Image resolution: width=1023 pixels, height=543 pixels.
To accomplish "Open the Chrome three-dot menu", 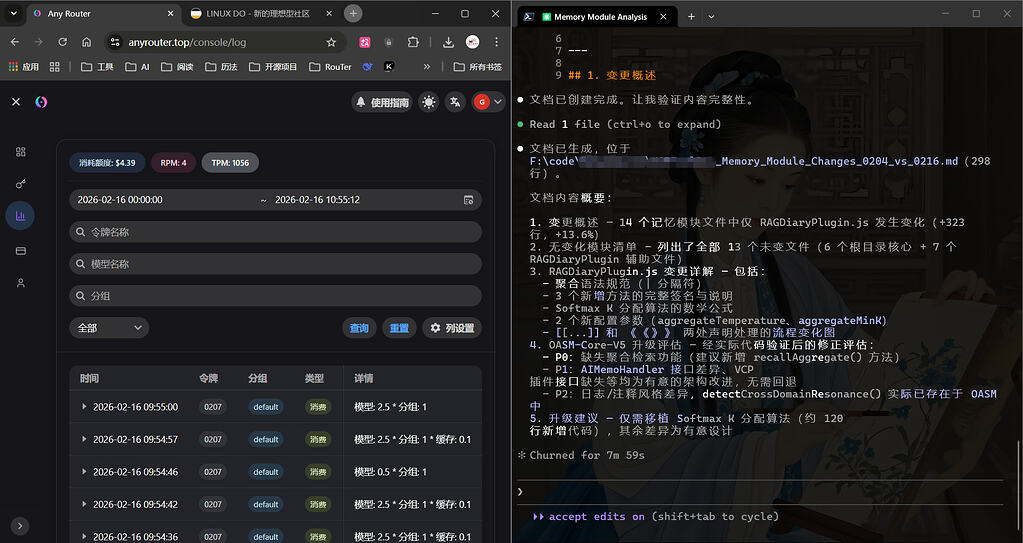I will [496, 42].
